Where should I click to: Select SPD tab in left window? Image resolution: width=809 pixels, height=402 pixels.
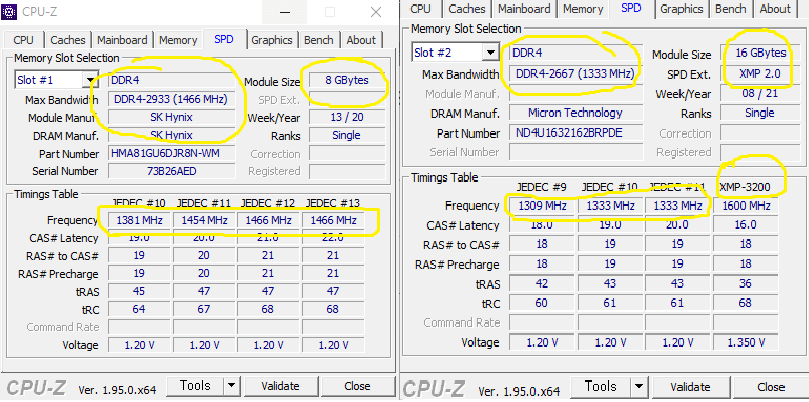[223, 39]
